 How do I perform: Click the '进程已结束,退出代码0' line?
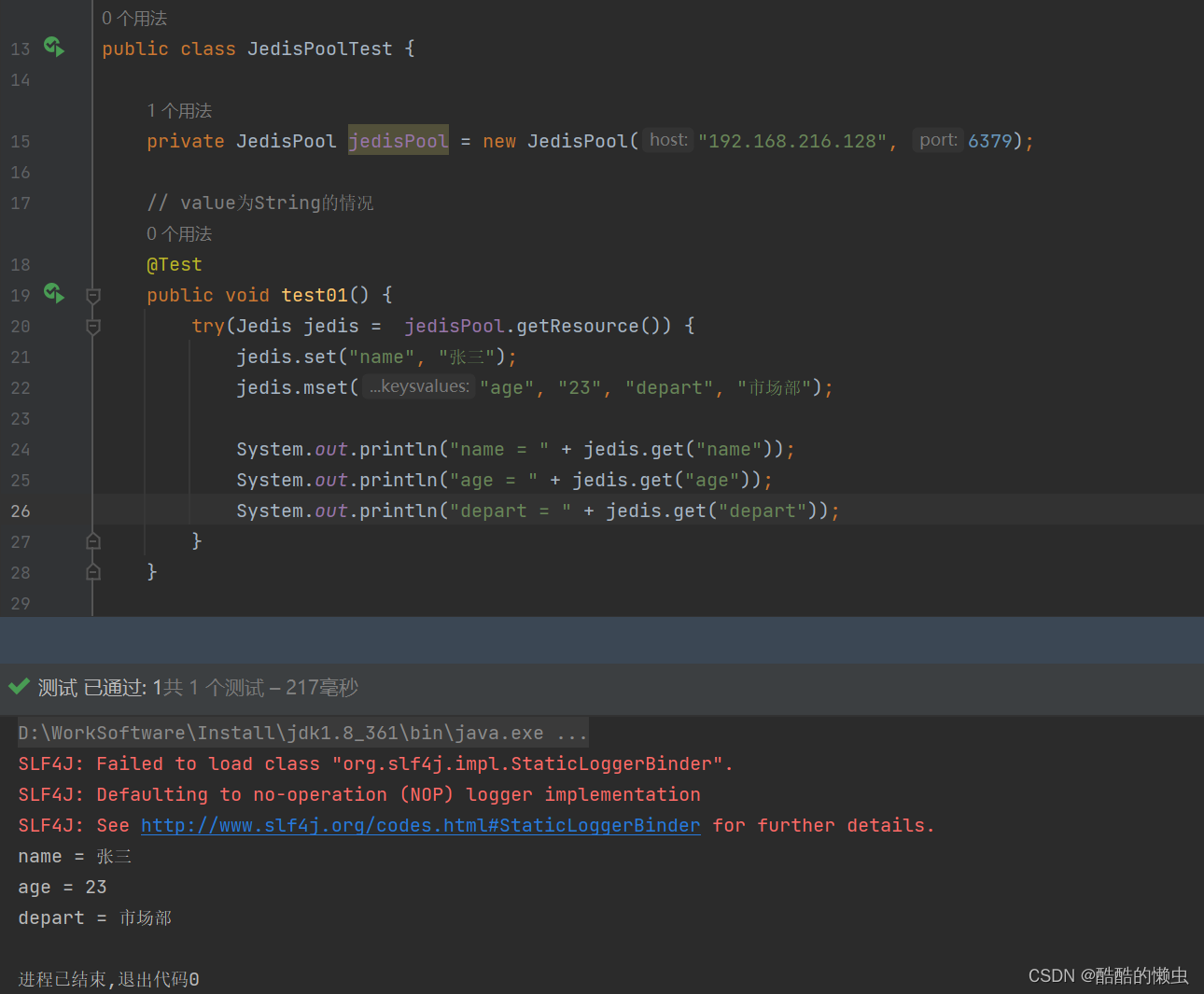click(108, 979)
